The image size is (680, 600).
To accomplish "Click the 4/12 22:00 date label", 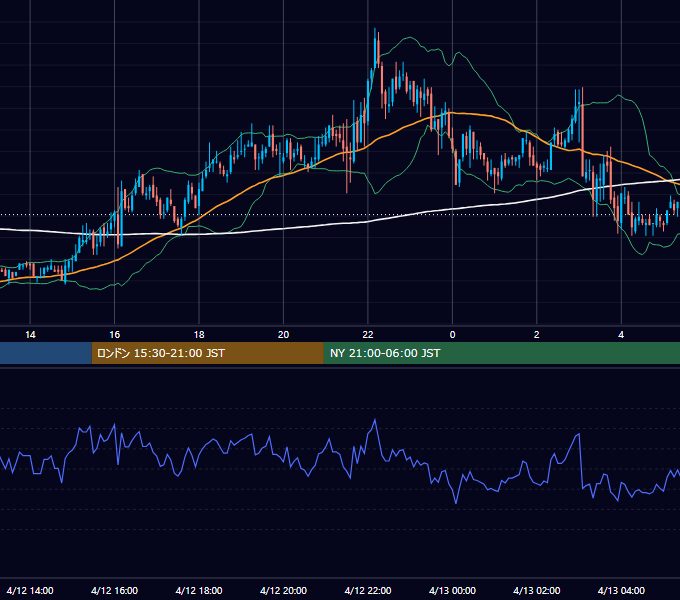I will 368,590.
